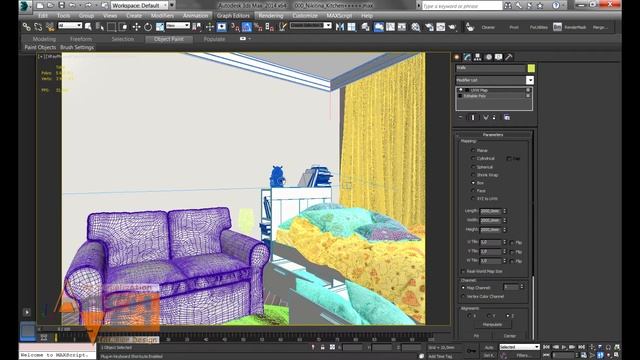Click the Bind to Space Warp tool
Viewport: 640px width, 360px height.
point(50,27)
